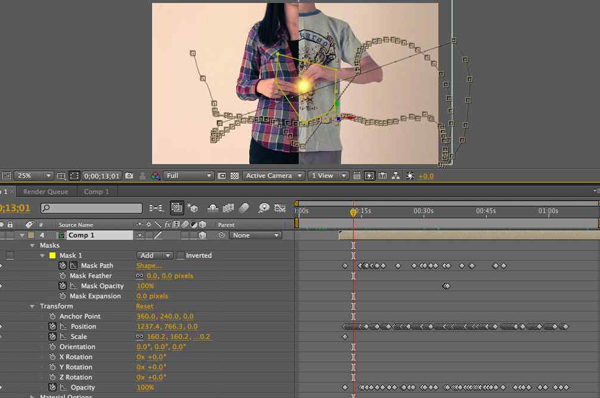Viewport: 600px width, 398px height.
Task: Click the Scale constrain proportions link icon
Action: 140,336
